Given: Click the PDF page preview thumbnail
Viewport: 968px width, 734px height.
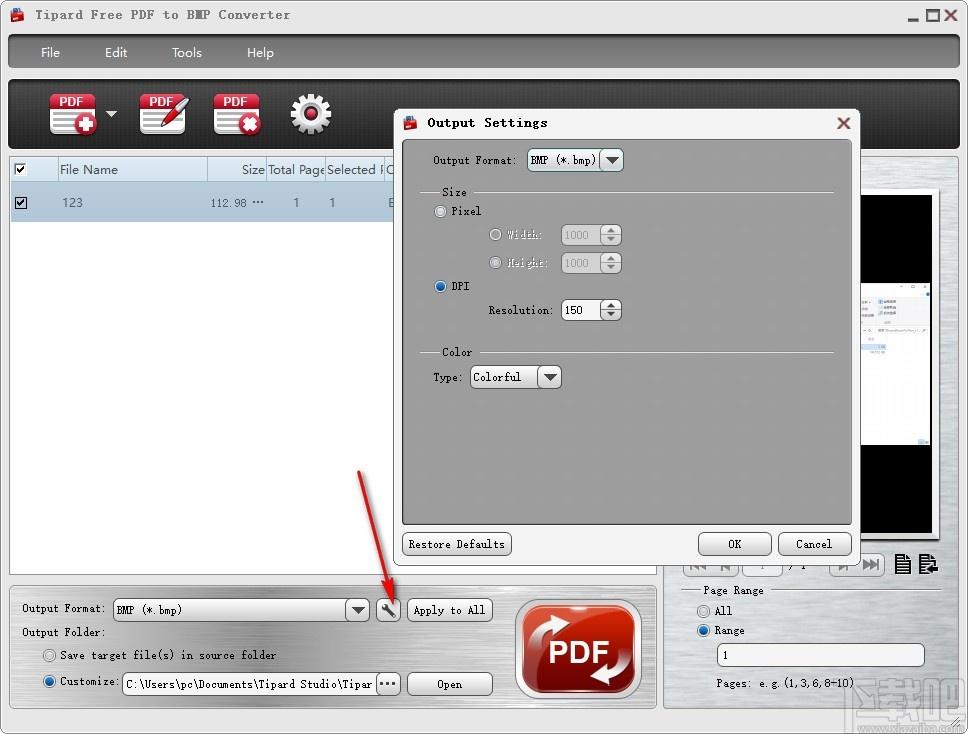Looking at the screenshot, I should (x=896, y=364).
